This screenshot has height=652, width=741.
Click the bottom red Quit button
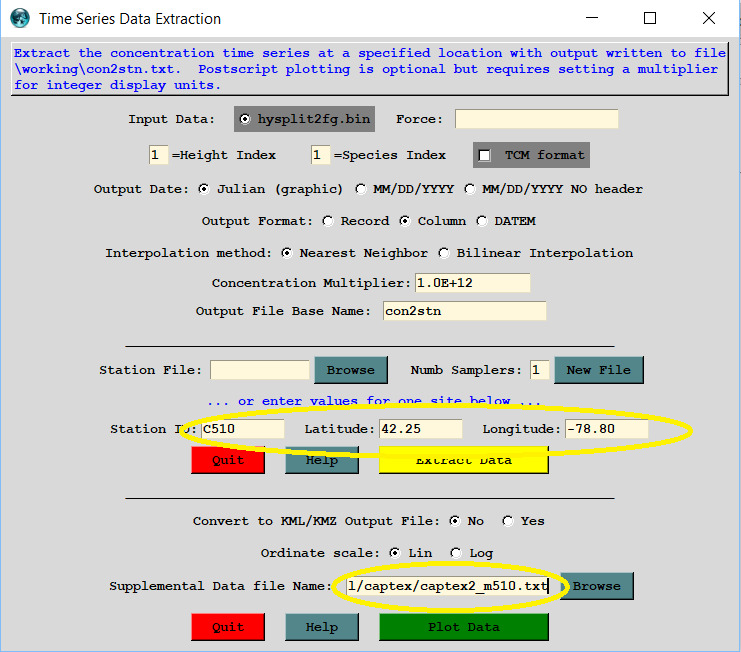point(228,627)
